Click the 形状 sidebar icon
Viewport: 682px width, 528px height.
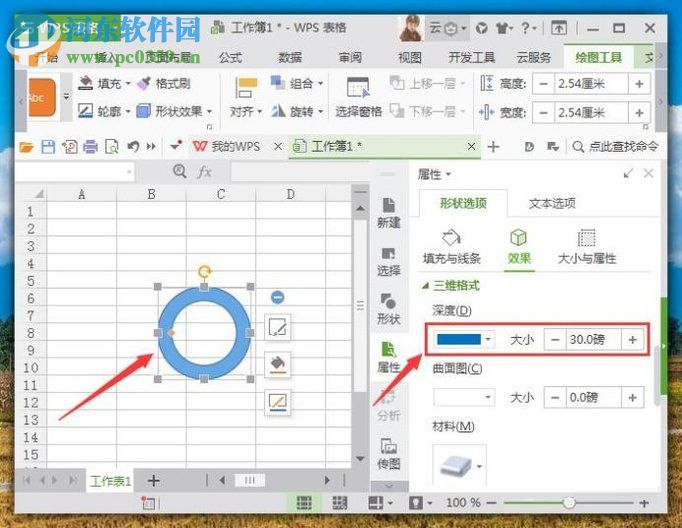[x=388, y=310]
